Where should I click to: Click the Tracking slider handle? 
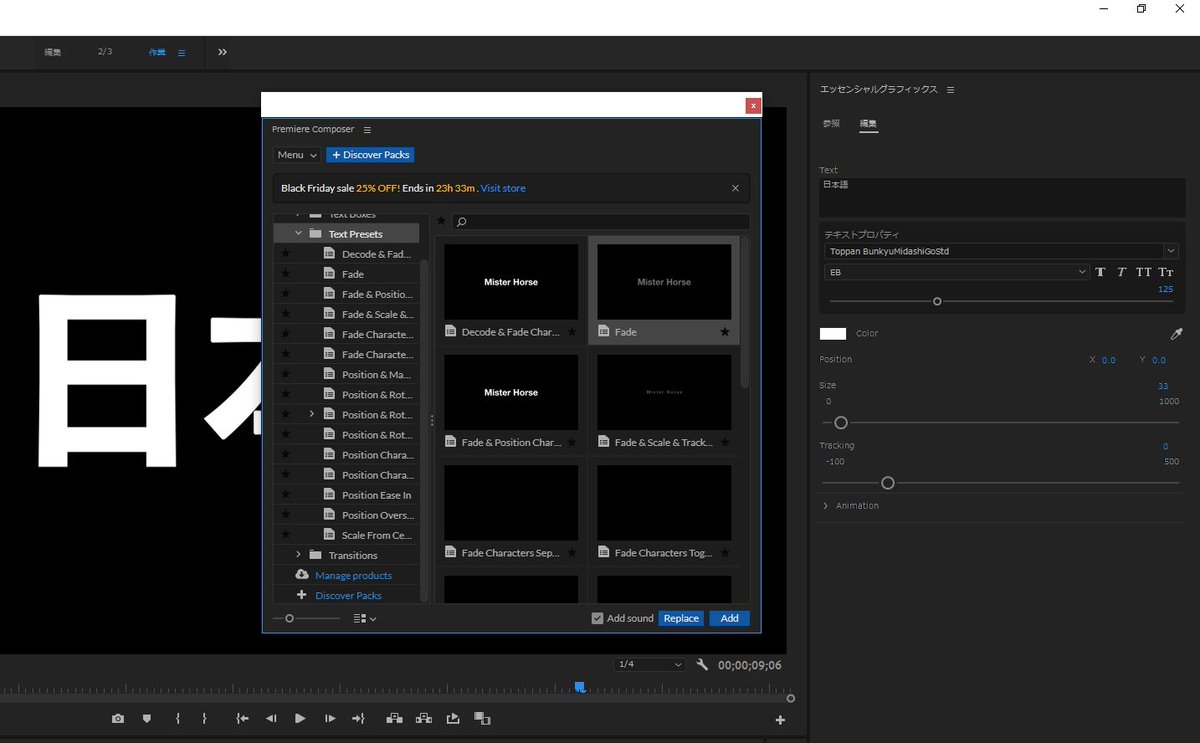click(x=887, y=483)
